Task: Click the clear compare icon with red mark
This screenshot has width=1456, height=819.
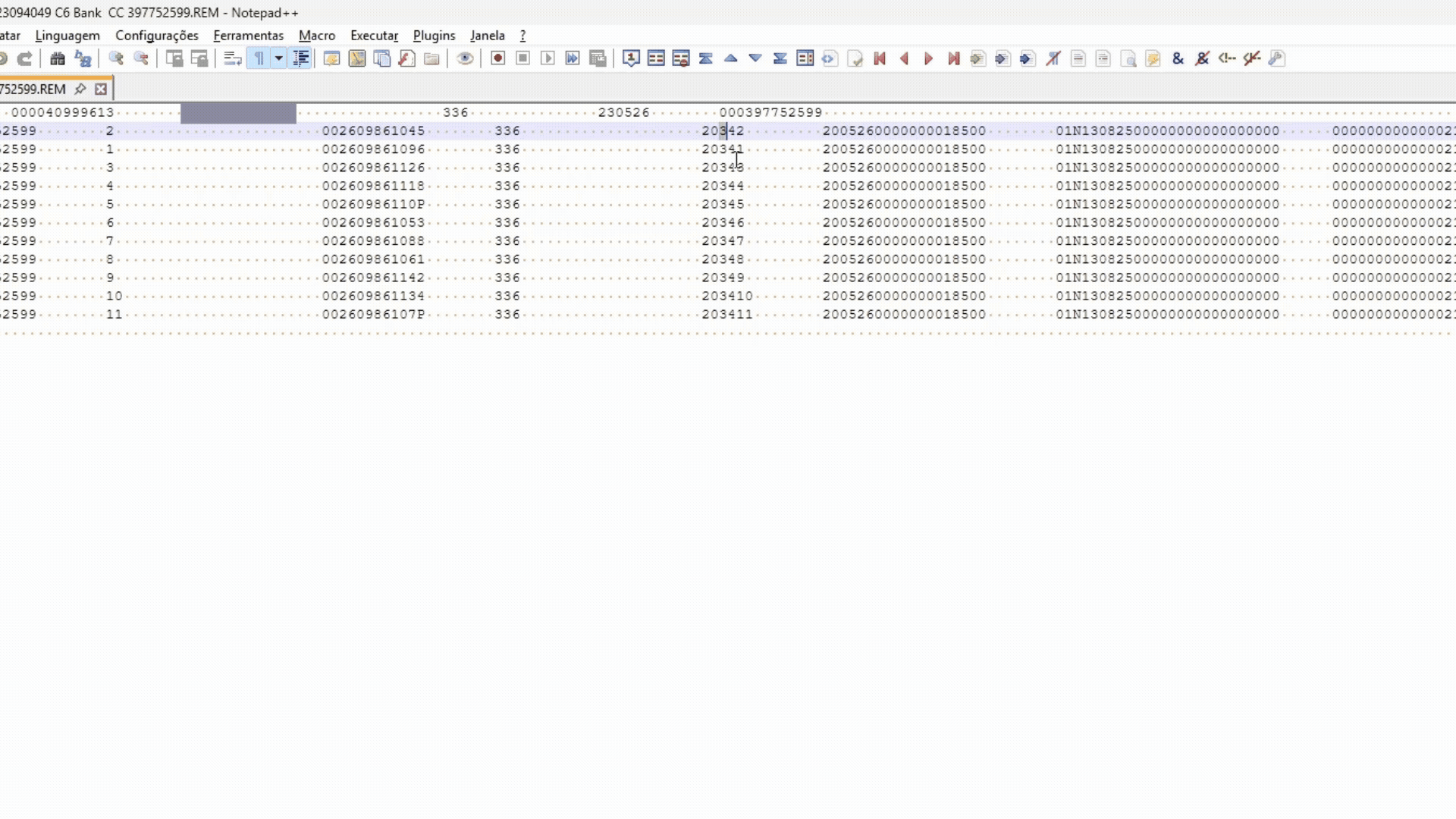Action: (681, 58)
